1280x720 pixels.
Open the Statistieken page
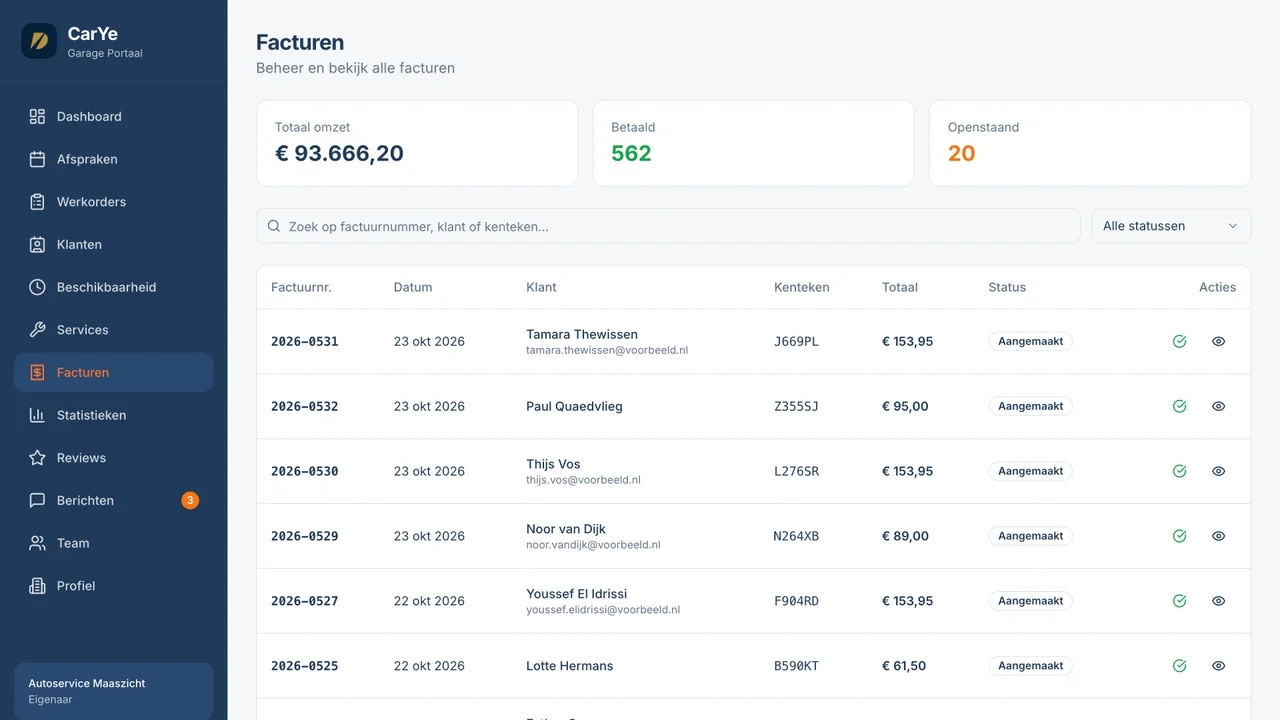coord(114,415)
